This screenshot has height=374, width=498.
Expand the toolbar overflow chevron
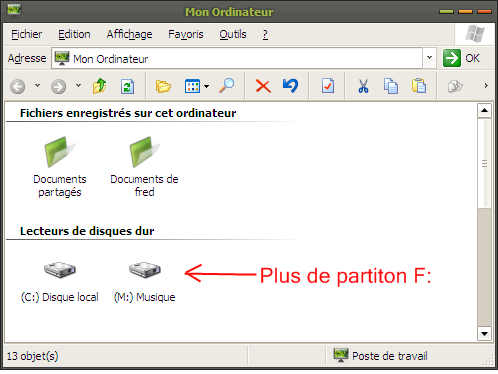[x=486, y=86]
